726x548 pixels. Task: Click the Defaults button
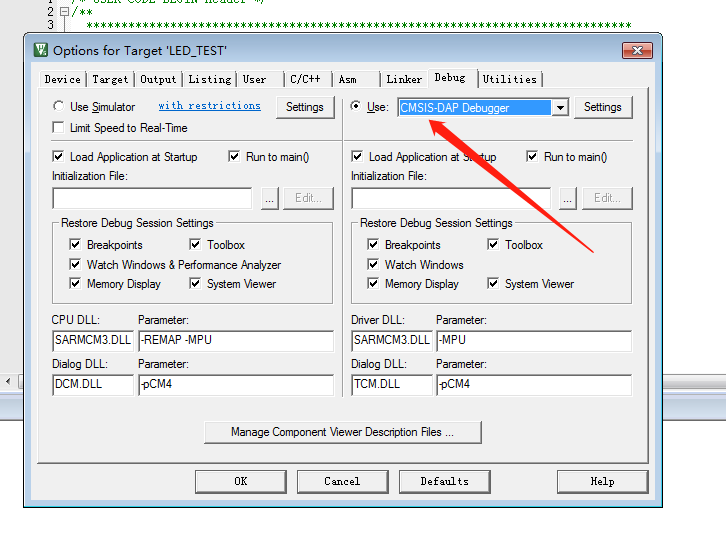coord(444,481)
